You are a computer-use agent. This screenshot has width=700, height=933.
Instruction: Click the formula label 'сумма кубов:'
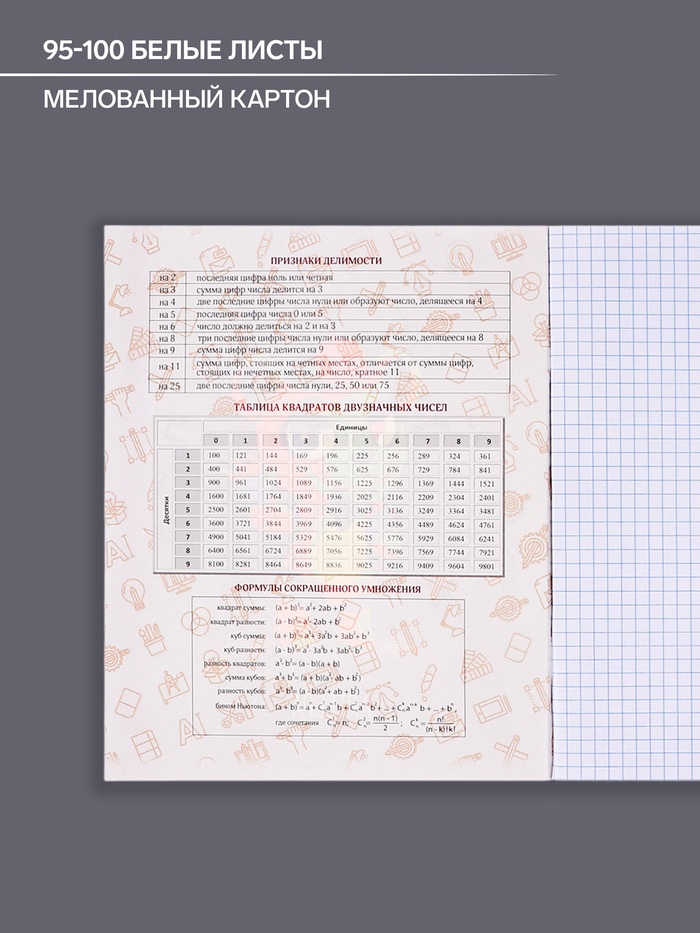click(246, 678)
